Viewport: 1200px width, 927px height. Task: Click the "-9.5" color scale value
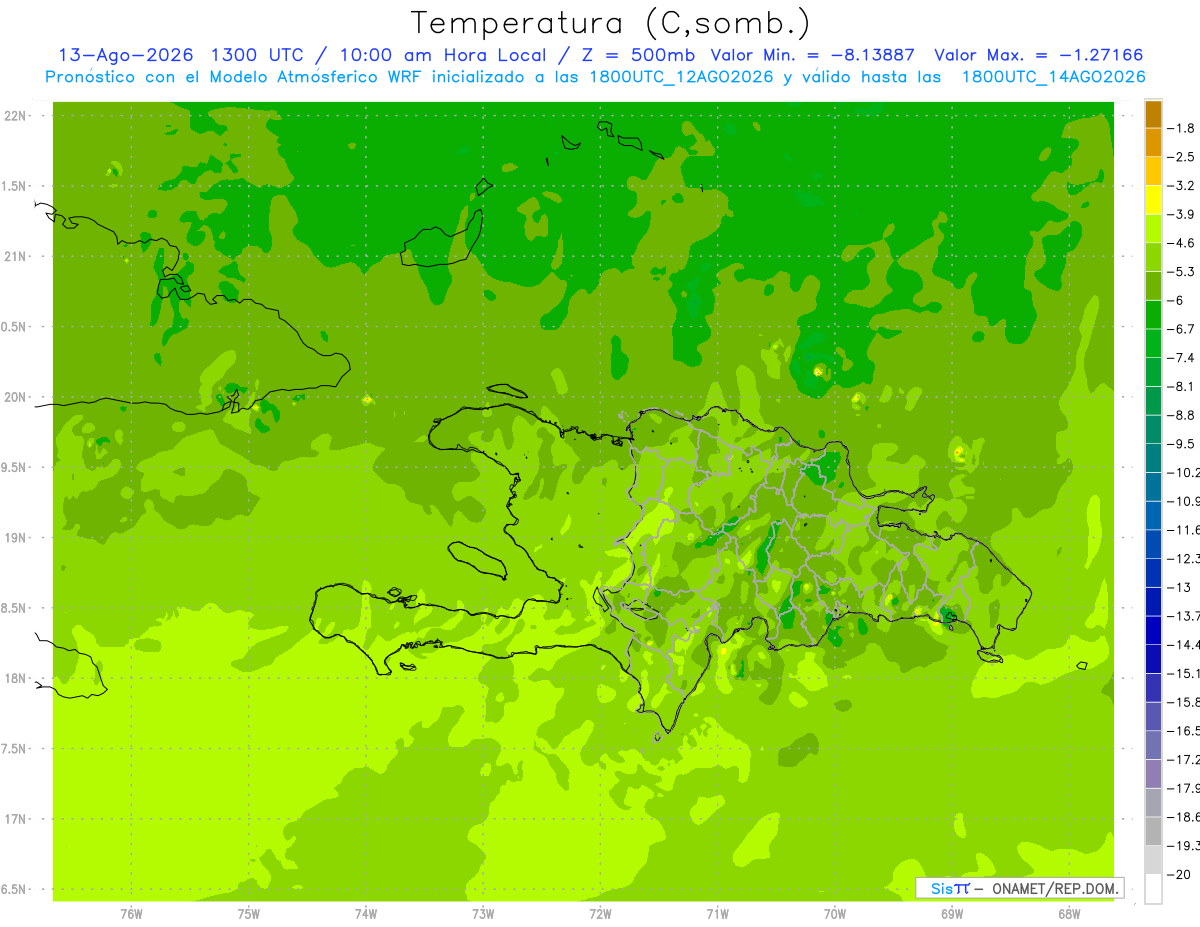[x=1181, y=444]
